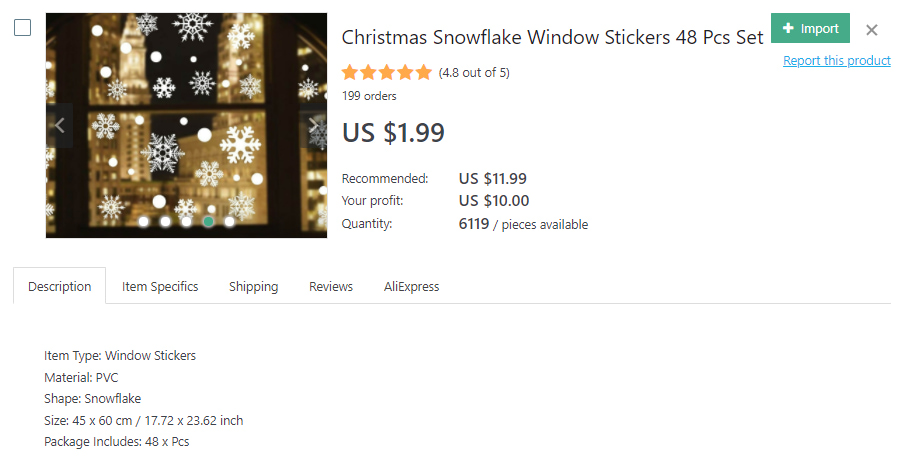Viewport: 903px width, 472px height.
Task: Jump to the first image carousel dot
Action: [144, 221]
